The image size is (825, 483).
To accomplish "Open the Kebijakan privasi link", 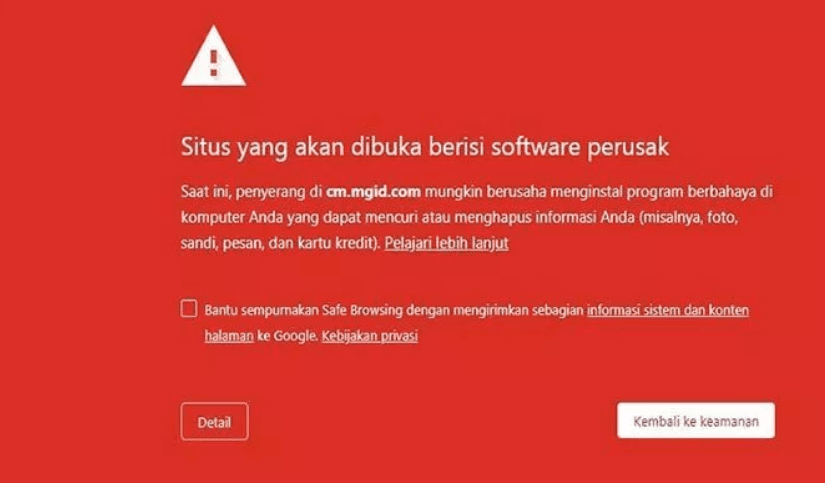I will click(369, 336).
